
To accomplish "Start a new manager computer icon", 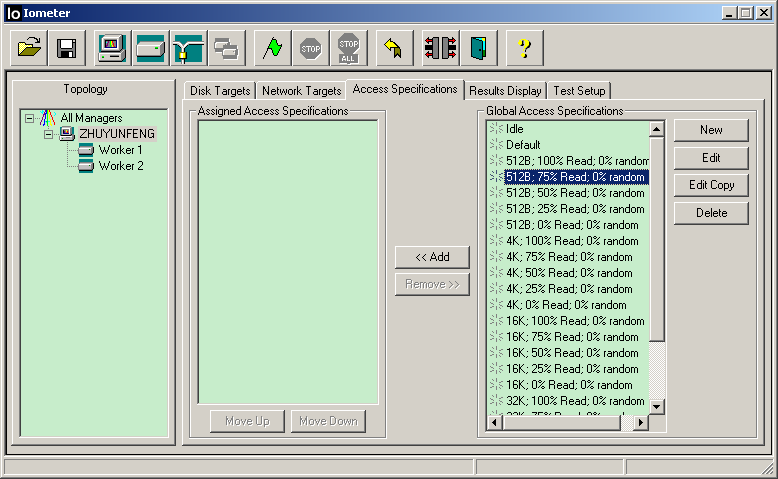I will tap(113, 48).
